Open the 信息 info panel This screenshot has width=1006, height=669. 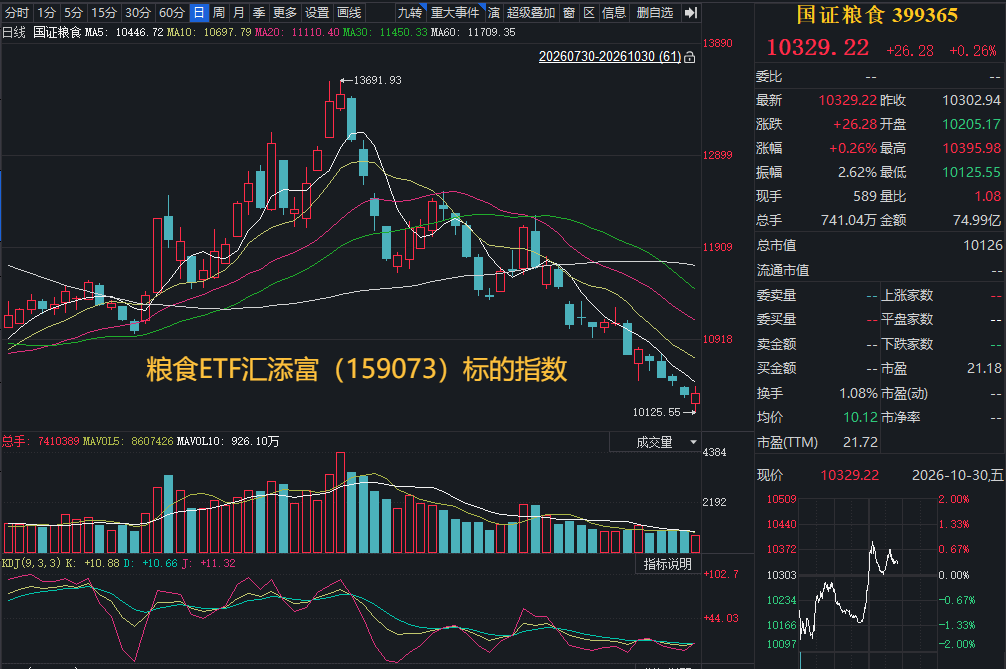pos(614,12)
